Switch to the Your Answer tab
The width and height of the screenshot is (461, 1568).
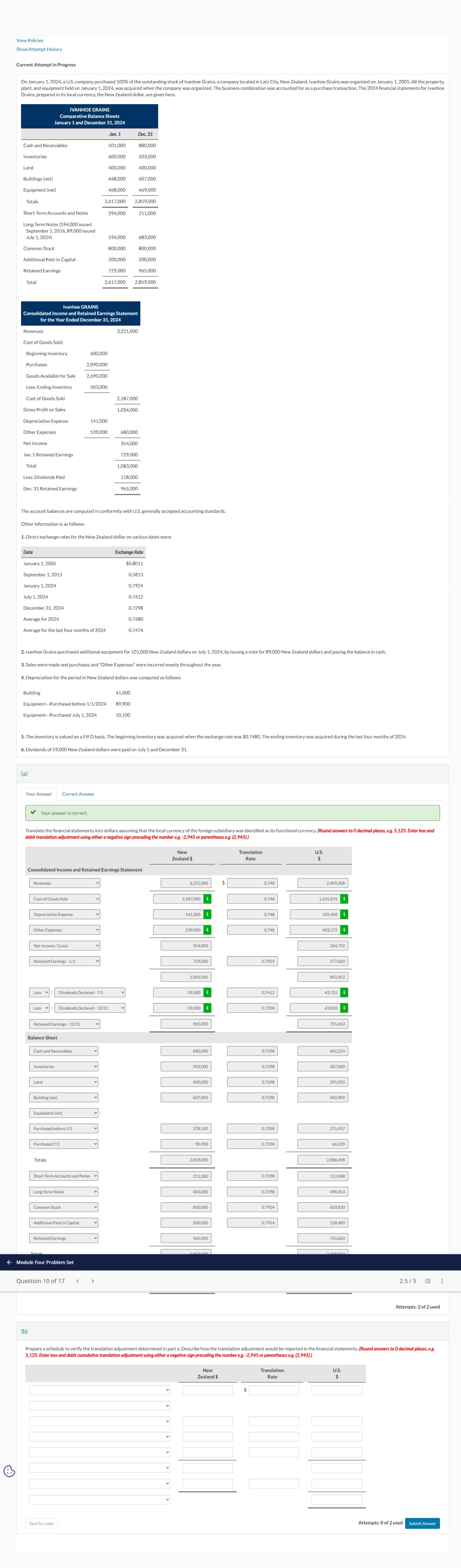tap(39, 794)
